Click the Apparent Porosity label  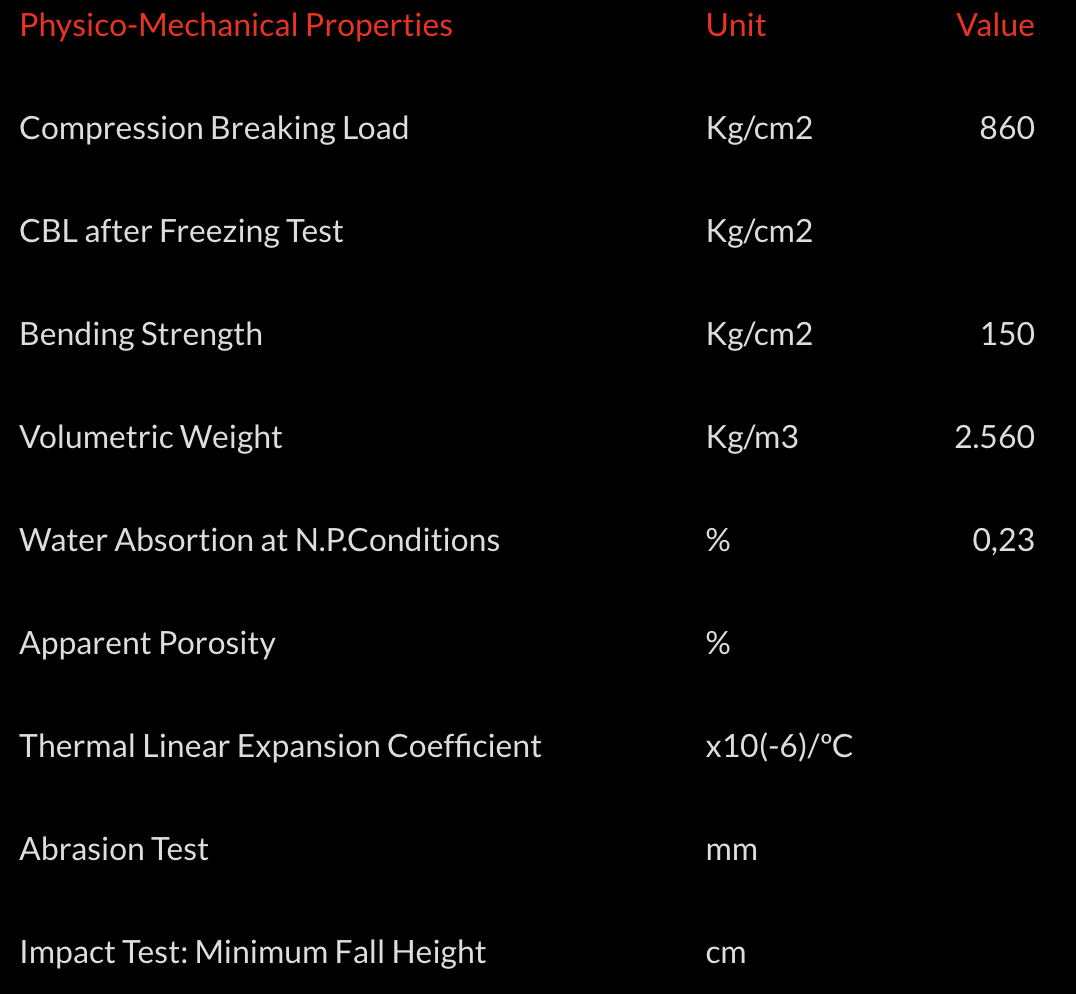(147, 643)
